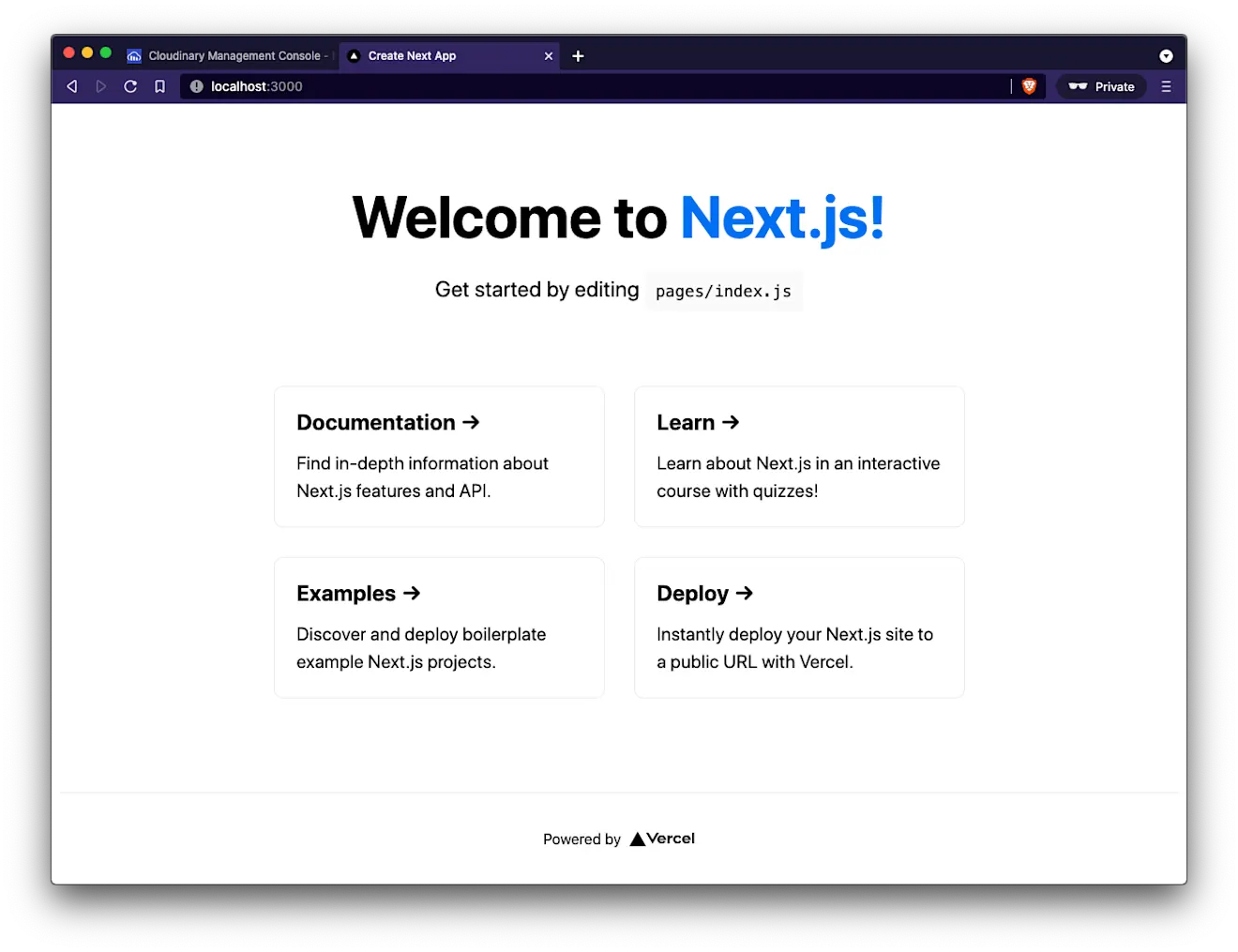Open the Next.js! heading link
The height and width of the screenshot is (952, 1238).
pos(782,219)
